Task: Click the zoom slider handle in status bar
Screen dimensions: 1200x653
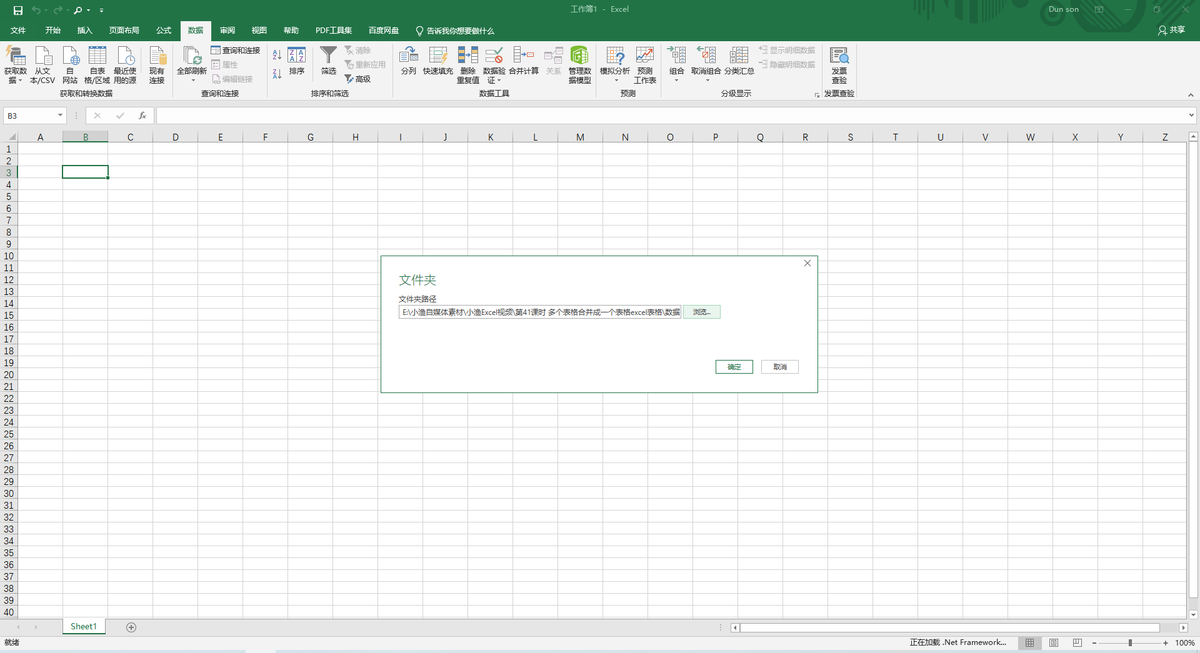Action: (1130, 643)
